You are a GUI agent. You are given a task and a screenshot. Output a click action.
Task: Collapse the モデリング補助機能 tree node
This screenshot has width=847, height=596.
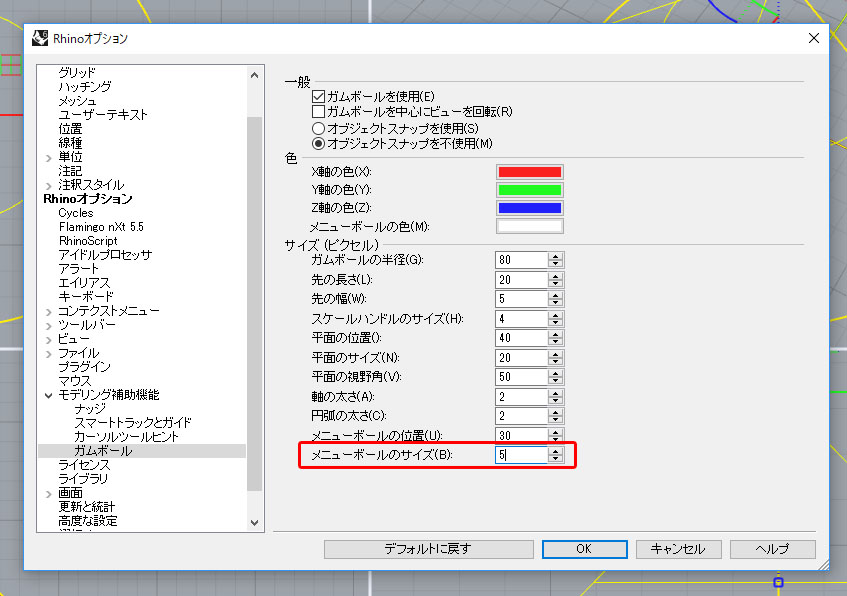click(x=49, y=396)
